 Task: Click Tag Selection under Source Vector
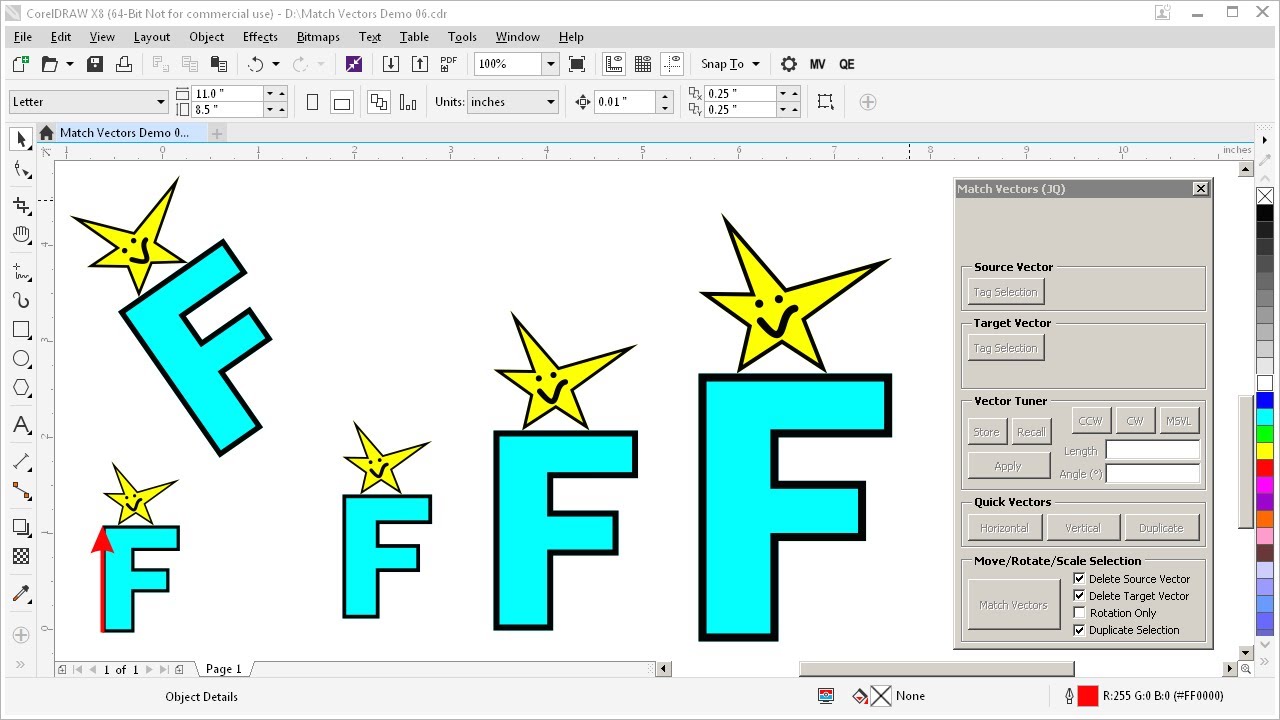1006,292
